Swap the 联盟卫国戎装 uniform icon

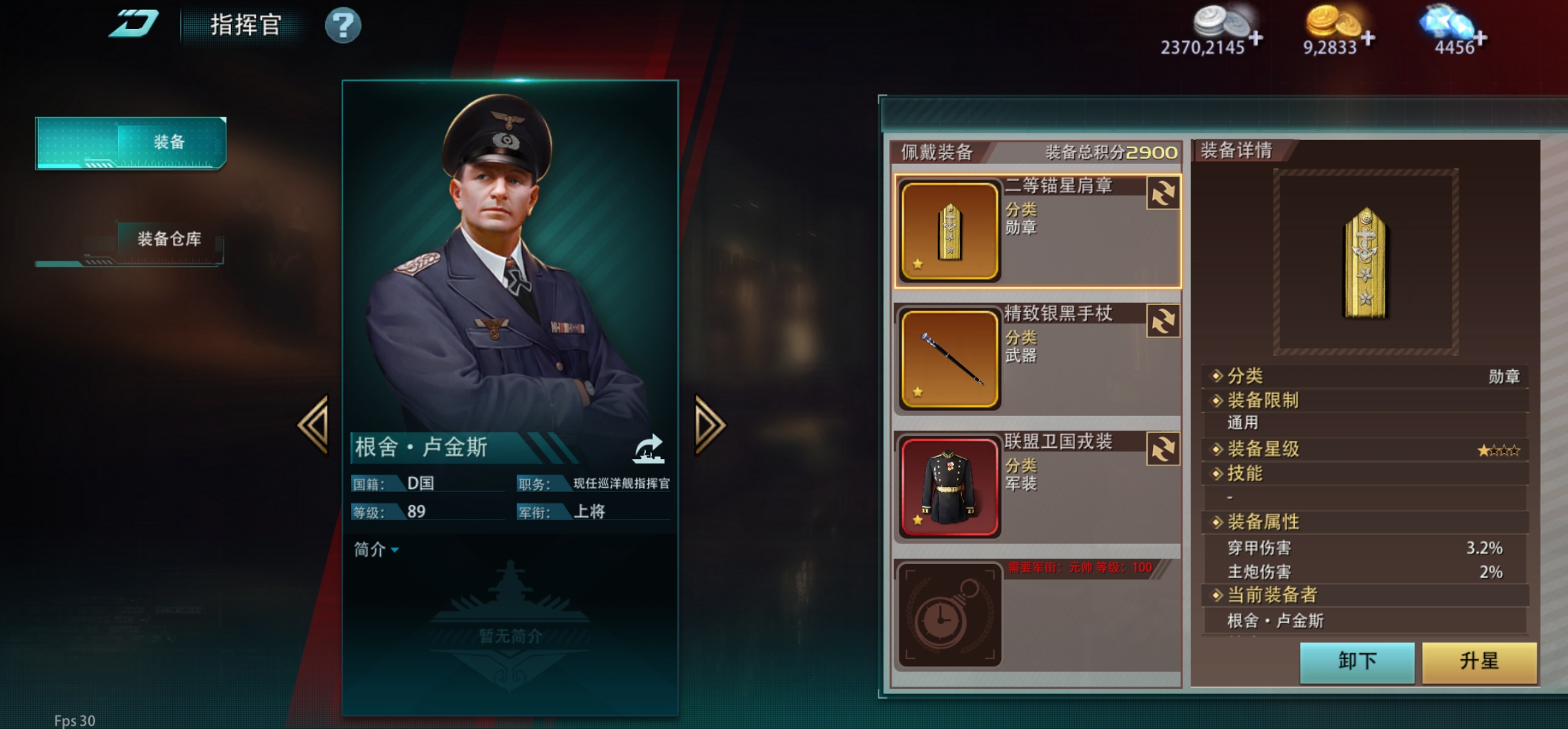pos(1163,449)
